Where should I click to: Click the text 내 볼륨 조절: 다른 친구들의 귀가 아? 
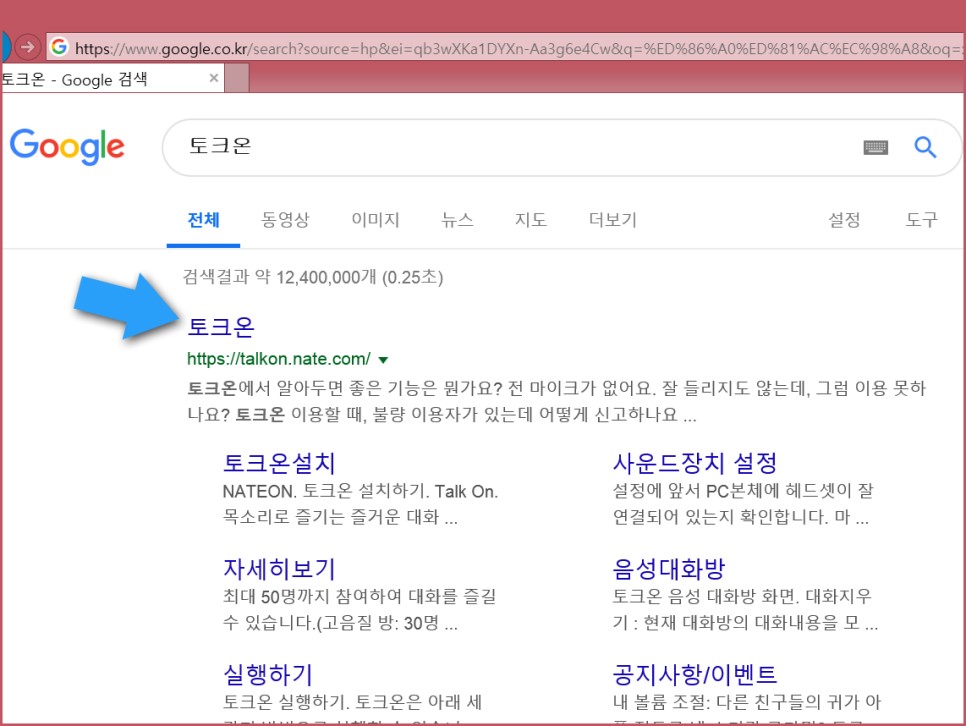(x=747, y=702)
